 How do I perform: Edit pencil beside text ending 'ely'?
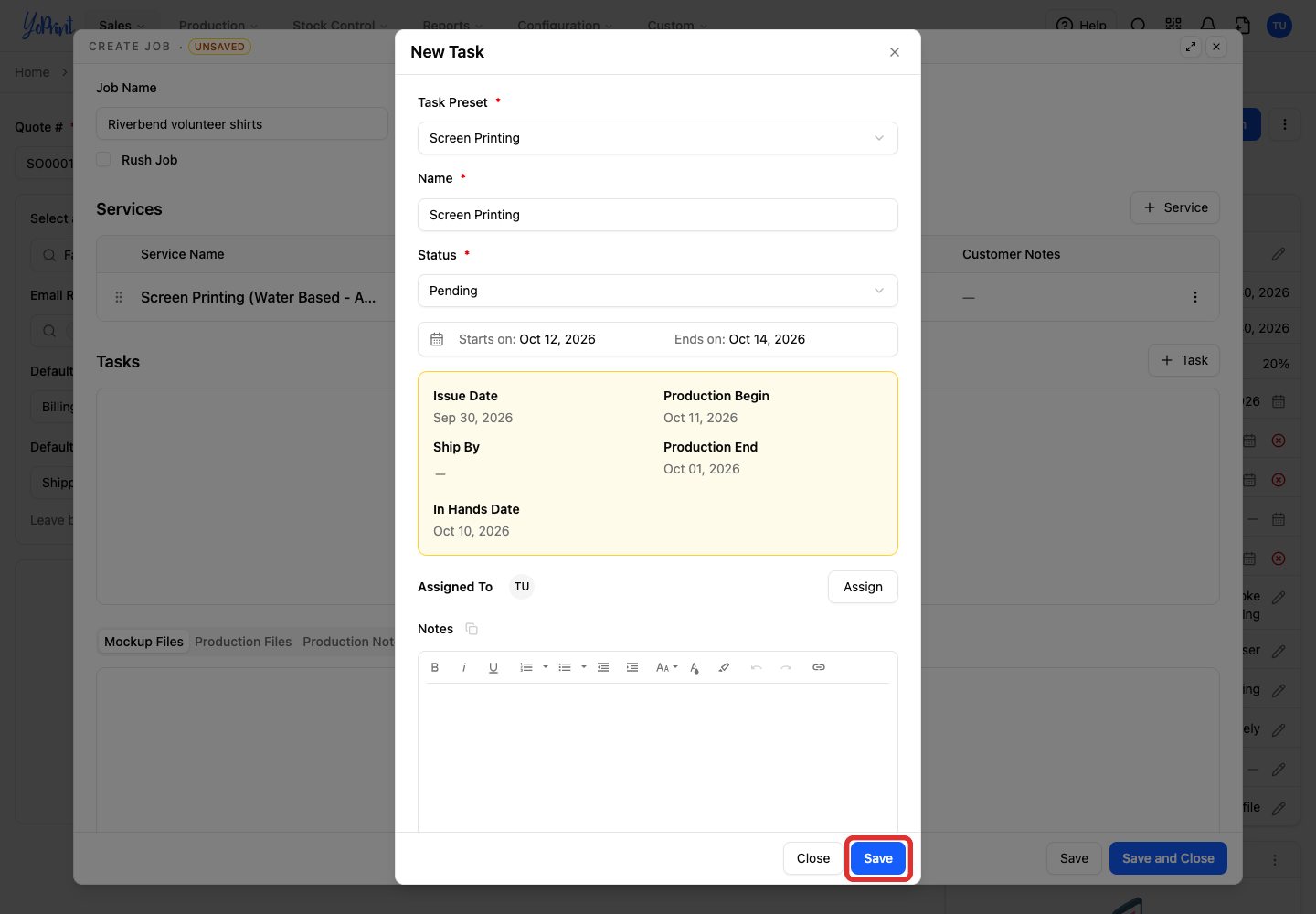tap(1279, 729)
